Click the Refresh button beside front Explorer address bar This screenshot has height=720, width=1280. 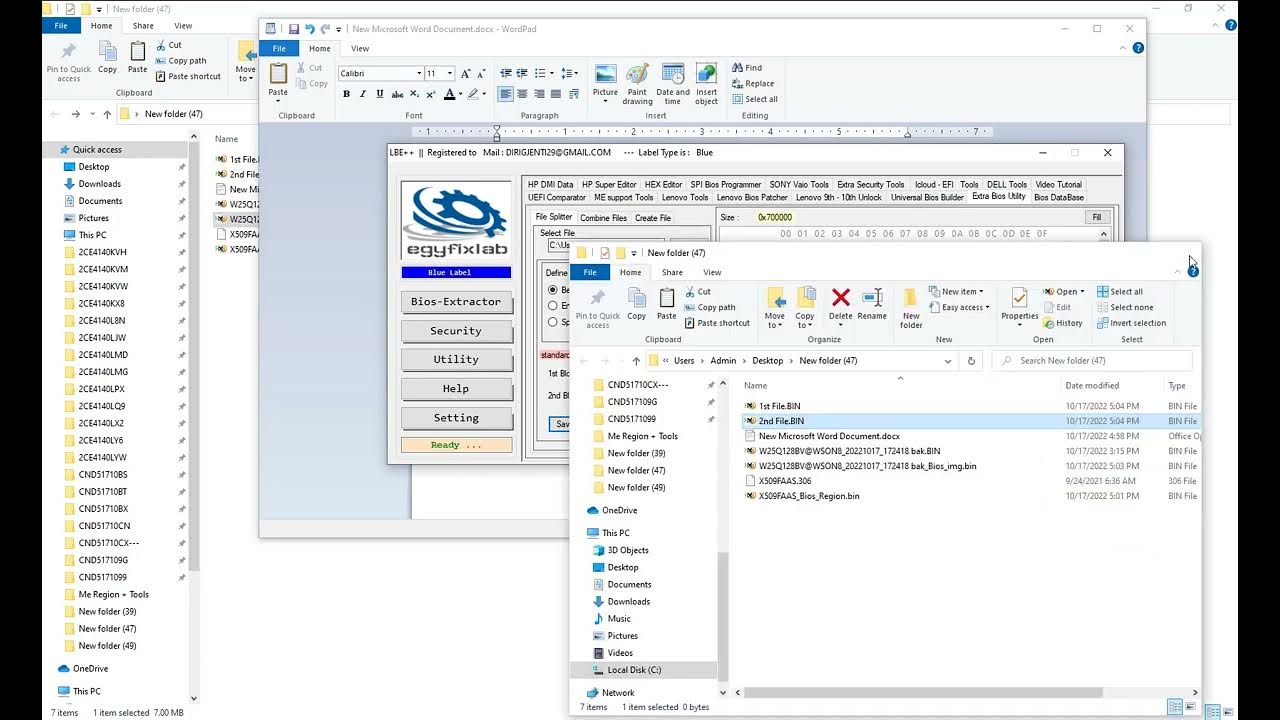[971, 361]
